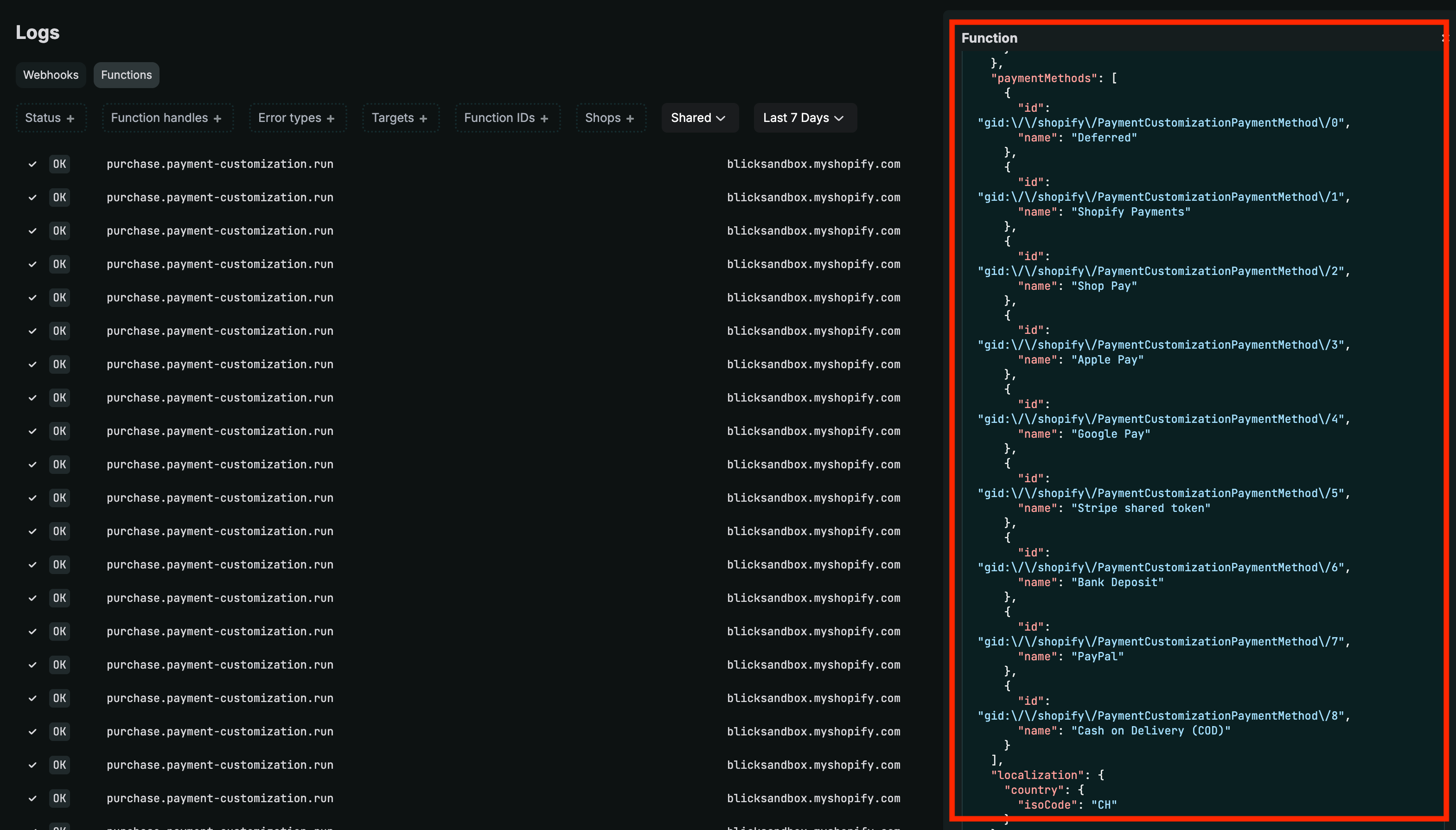Click the name value "Stripe shared token"
Screen dimensions: 1456x830
(x=1141, y=508)
